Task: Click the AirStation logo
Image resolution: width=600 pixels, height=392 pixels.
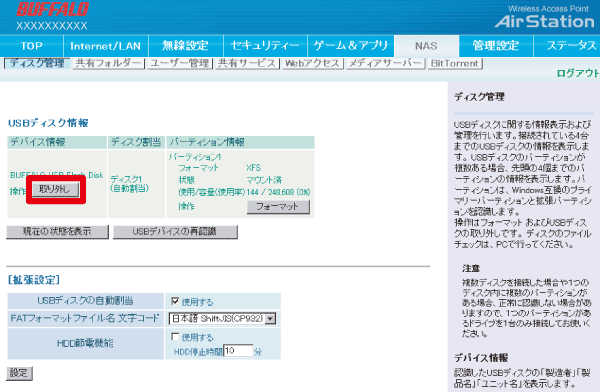Action: (x=545, y=21)
